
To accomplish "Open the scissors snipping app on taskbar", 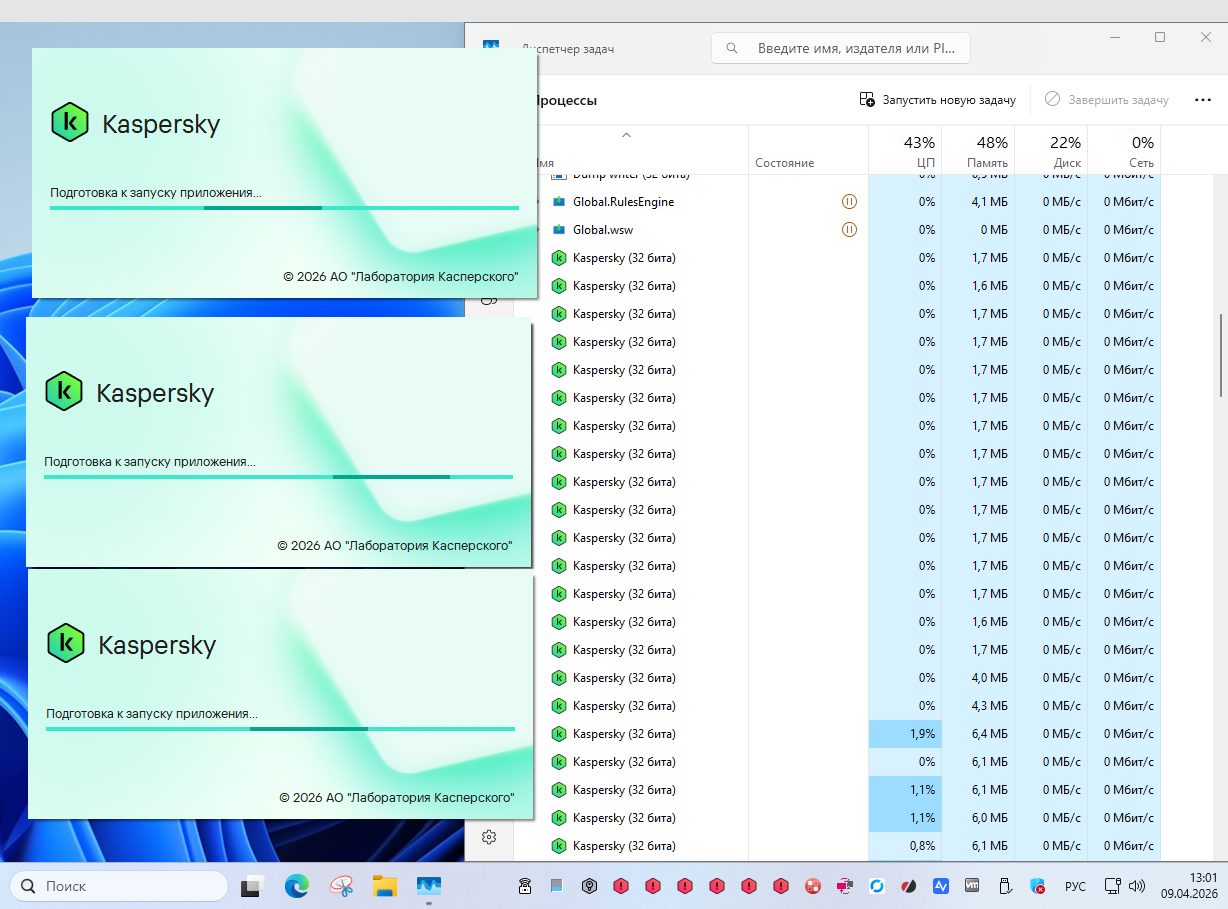I will click(x=341, y=886).
